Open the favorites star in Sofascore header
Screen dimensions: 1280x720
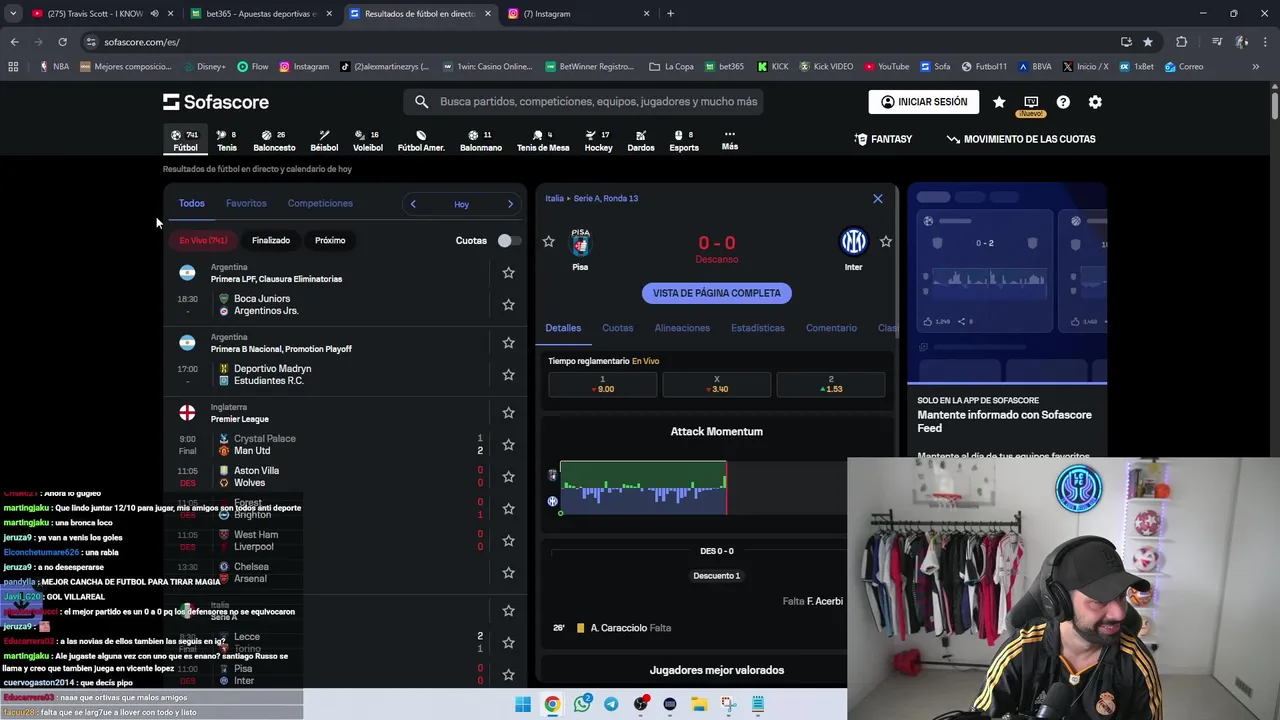click(x=999, y=102)
